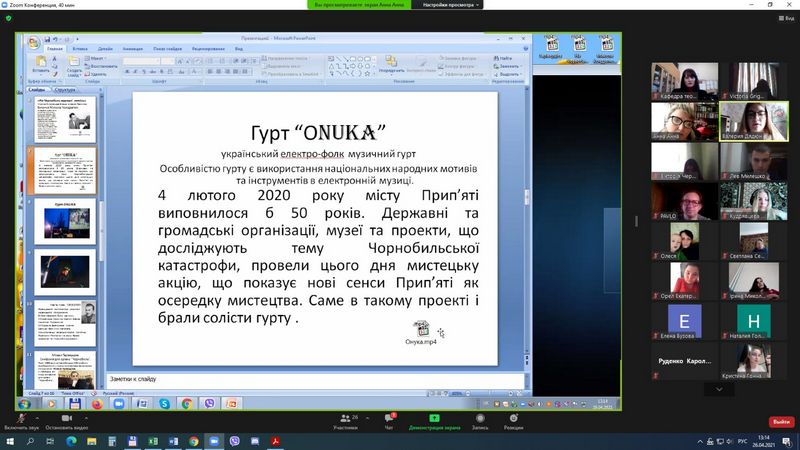Open Настройки просмотра view options dropdown
Image resolution: width=800 pixels, height=450 pixels.
click(x=451, y=5)
